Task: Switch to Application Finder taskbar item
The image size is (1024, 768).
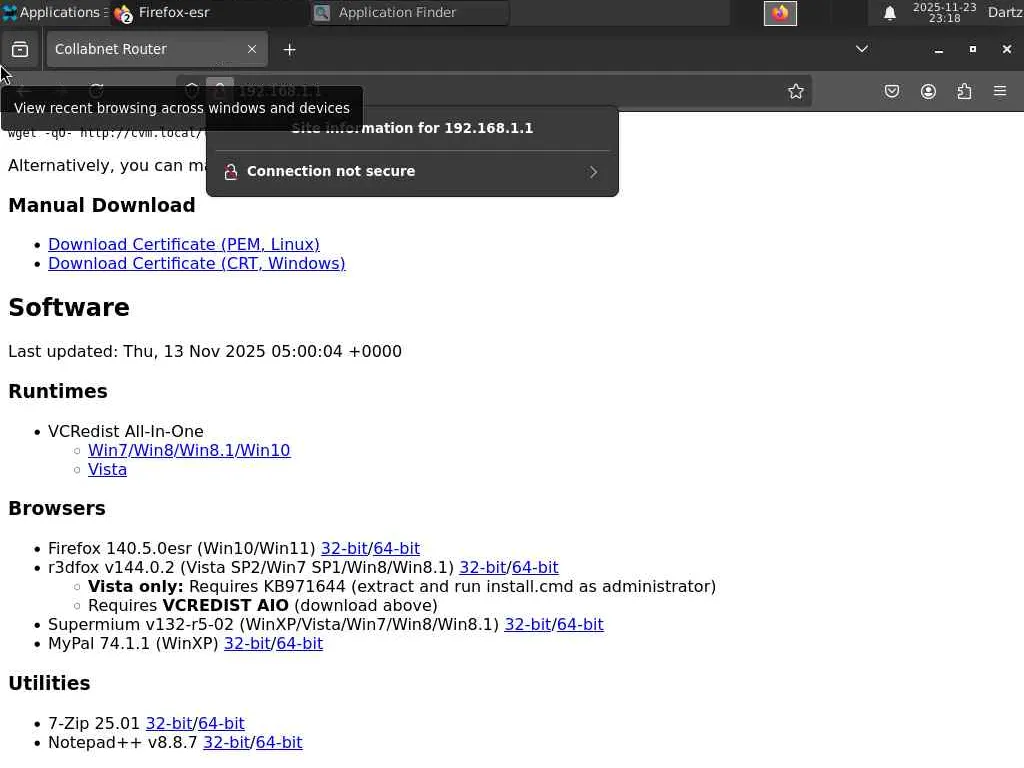Action: point(410,12)
